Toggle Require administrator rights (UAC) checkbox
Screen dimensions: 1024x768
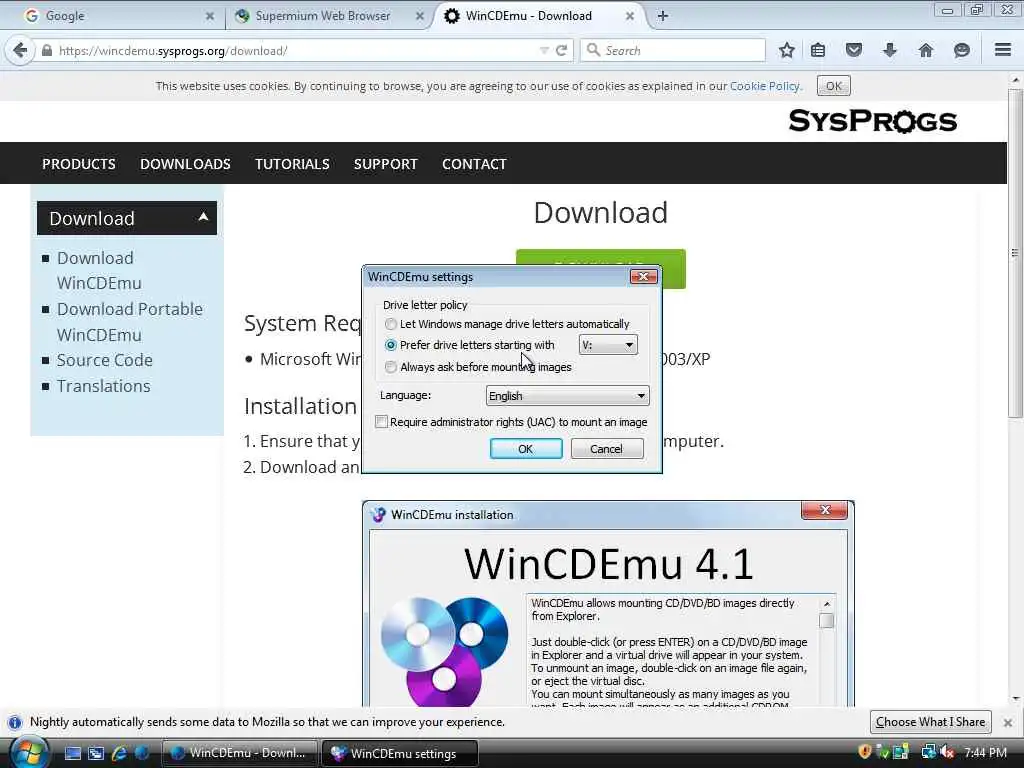[x=381, y=422]
